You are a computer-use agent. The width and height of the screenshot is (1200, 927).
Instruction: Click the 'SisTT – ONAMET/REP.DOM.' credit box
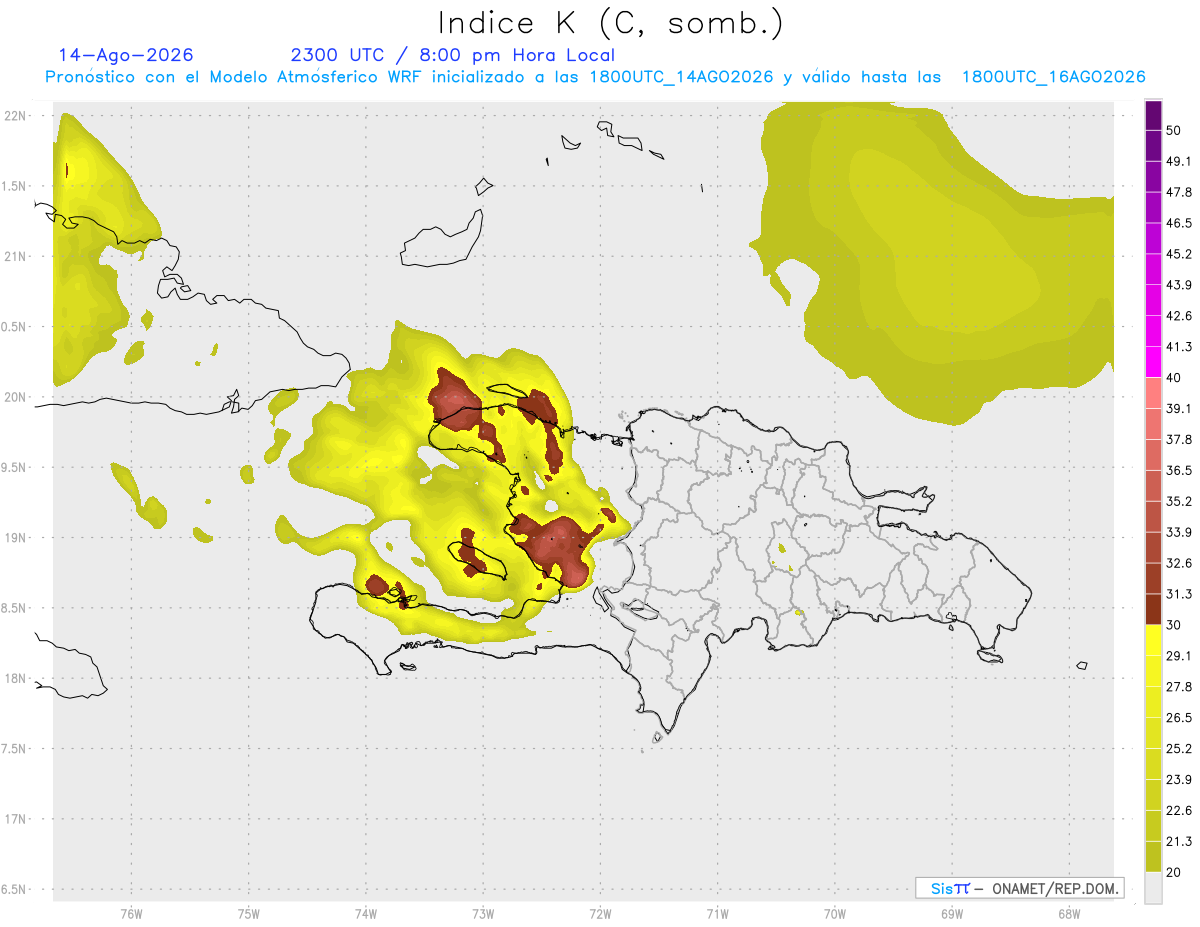pos(1019,888)
